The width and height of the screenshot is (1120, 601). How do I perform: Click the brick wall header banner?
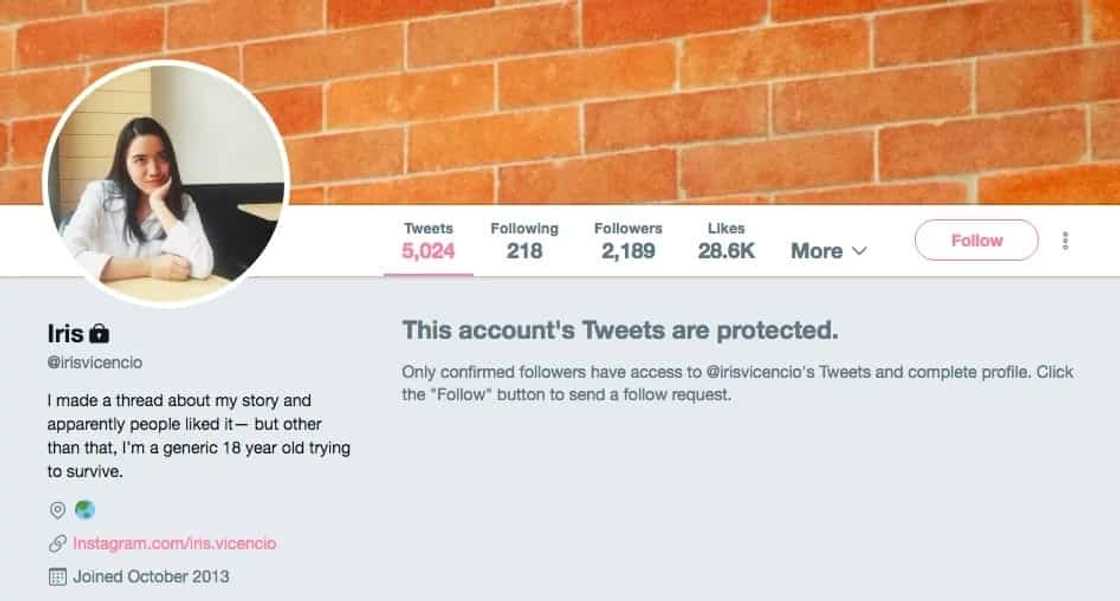pos(700,100)
